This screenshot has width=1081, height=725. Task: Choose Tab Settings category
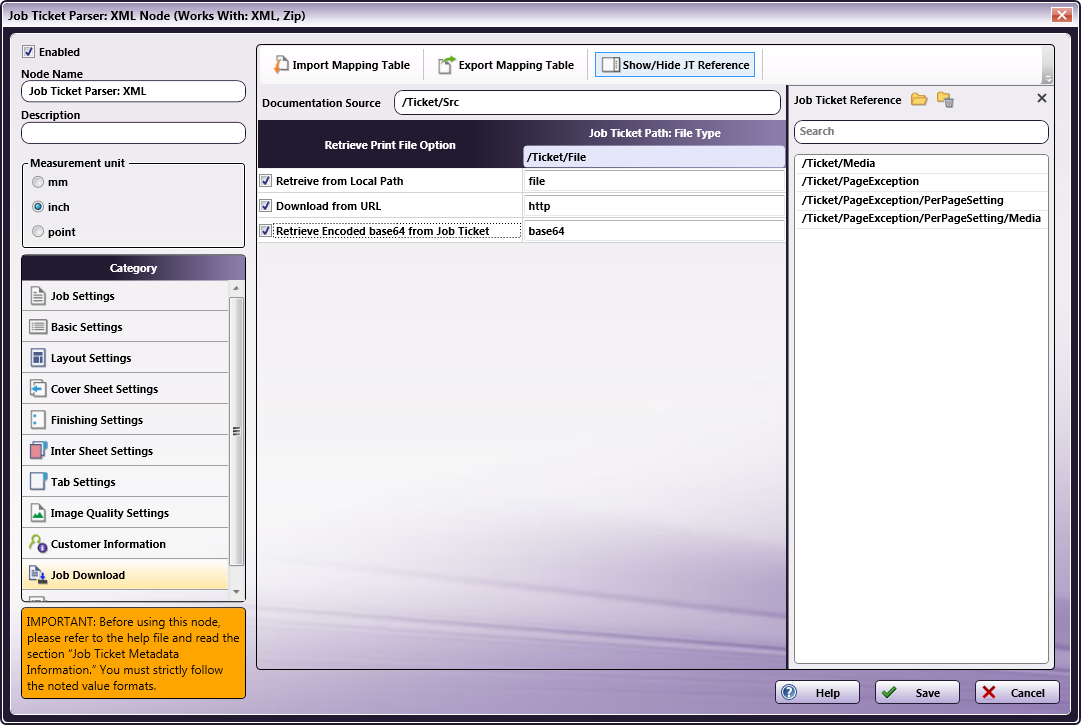(125, 482)
